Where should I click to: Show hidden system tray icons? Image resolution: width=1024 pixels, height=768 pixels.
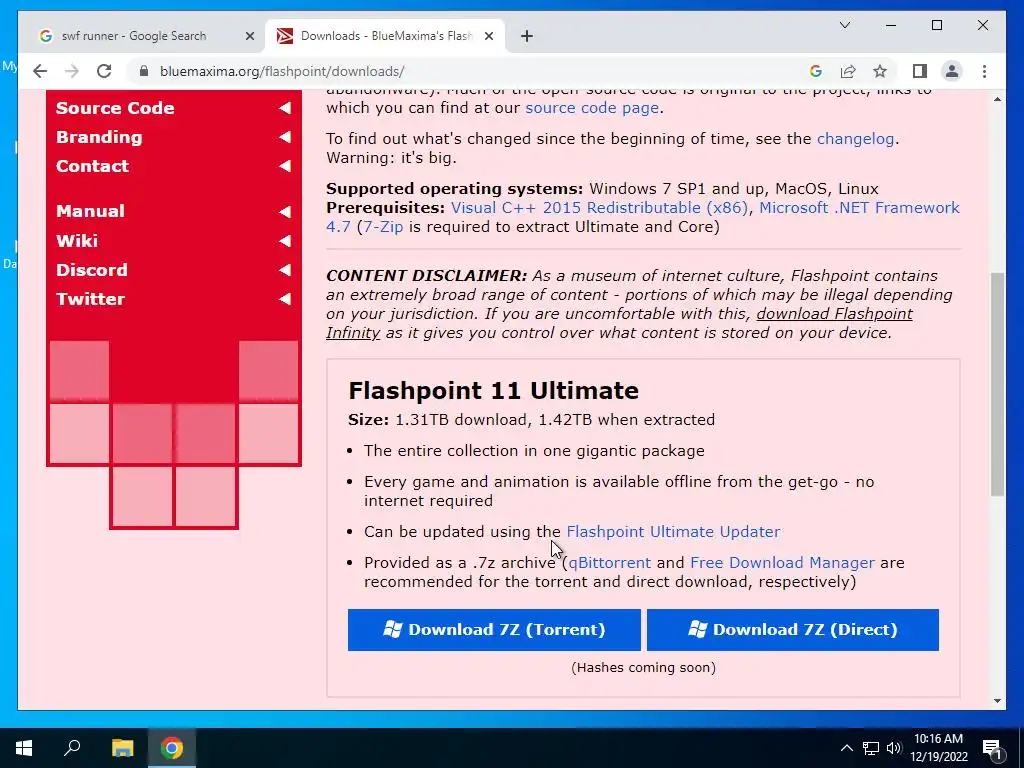pyautogui.click(x=846, y=748)
